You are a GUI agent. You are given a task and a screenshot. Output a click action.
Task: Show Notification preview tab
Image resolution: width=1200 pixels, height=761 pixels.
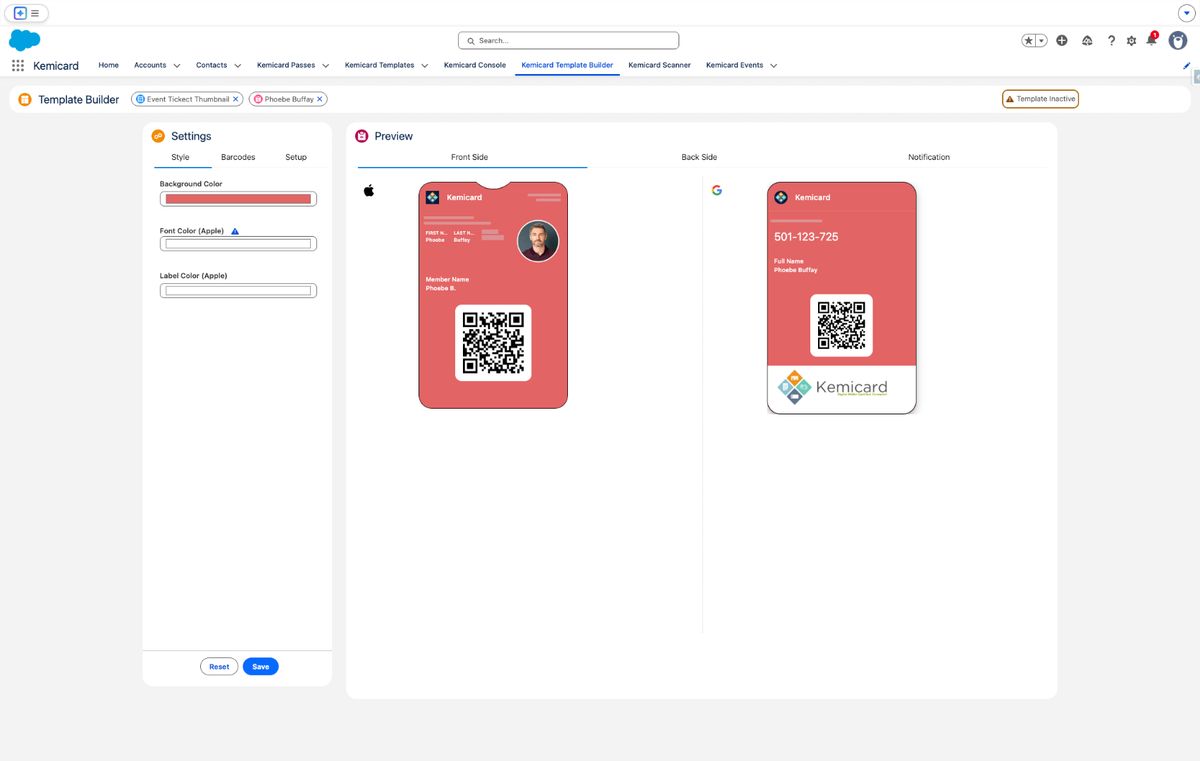tap(929, 157)
